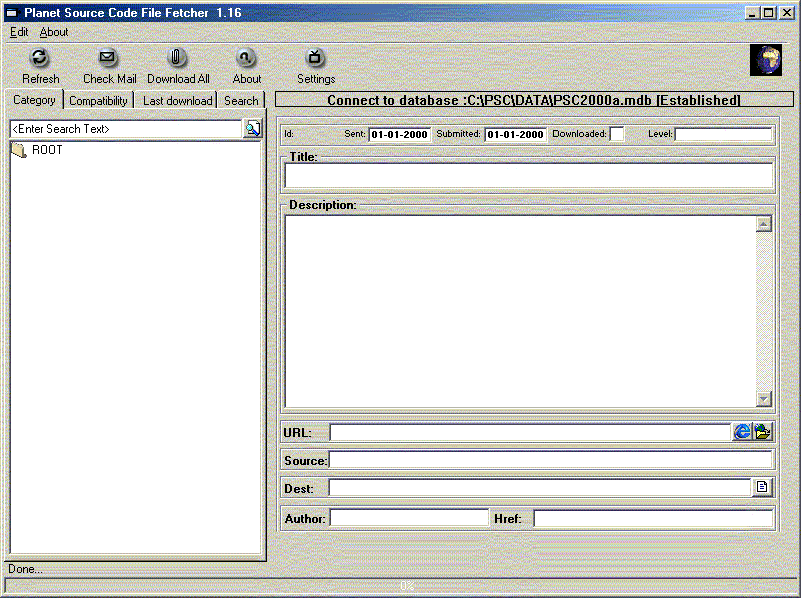Click Description scrollbar down arrow
801x598 pixels.
764,399
